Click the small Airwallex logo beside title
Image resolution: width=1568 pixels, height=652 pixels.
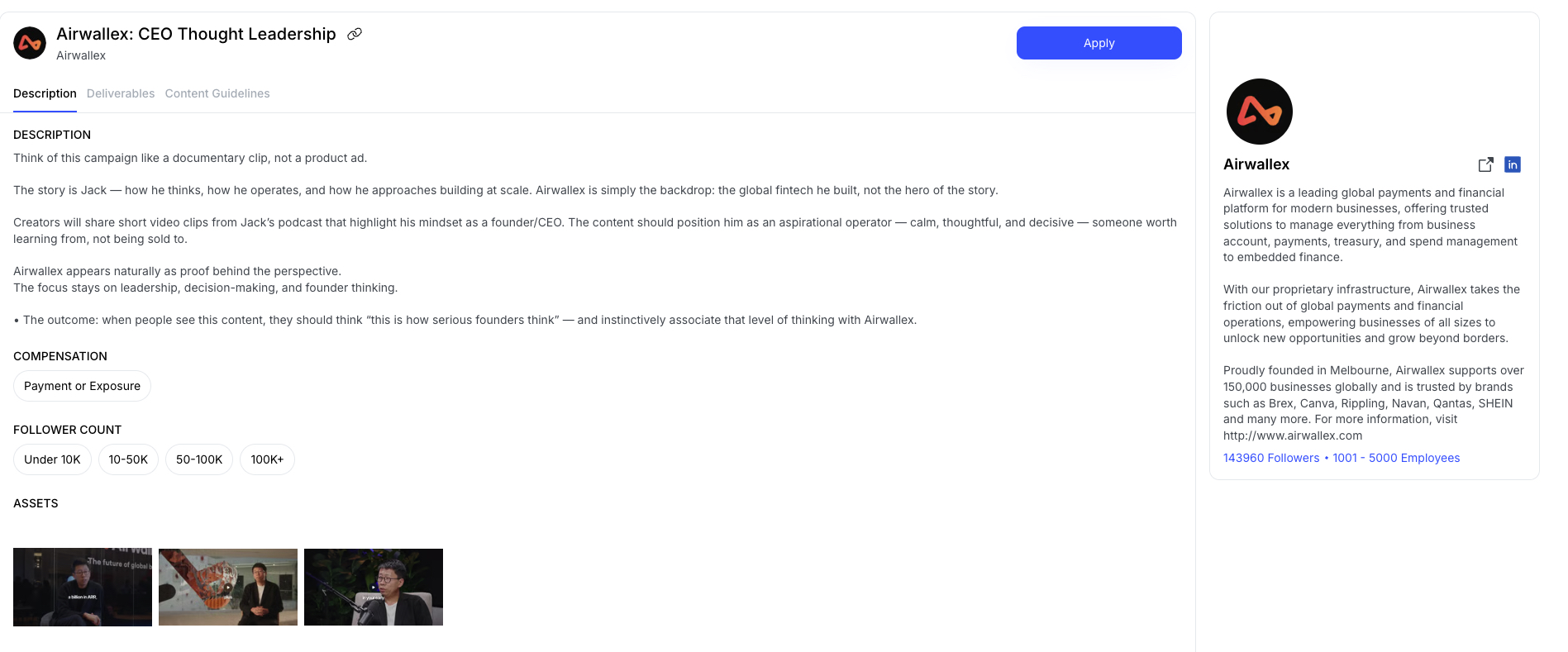tap(30, 43)
